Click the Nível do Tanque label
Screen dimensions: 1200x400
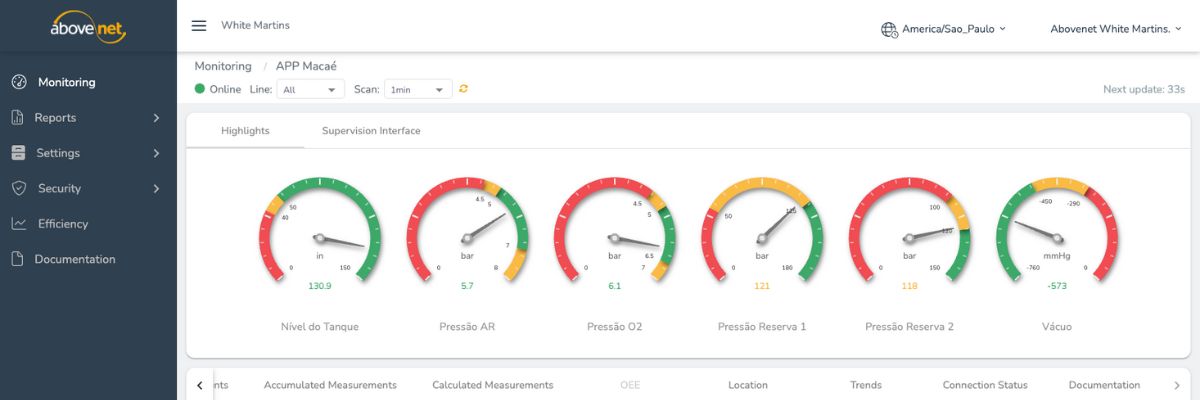(320, 327)
